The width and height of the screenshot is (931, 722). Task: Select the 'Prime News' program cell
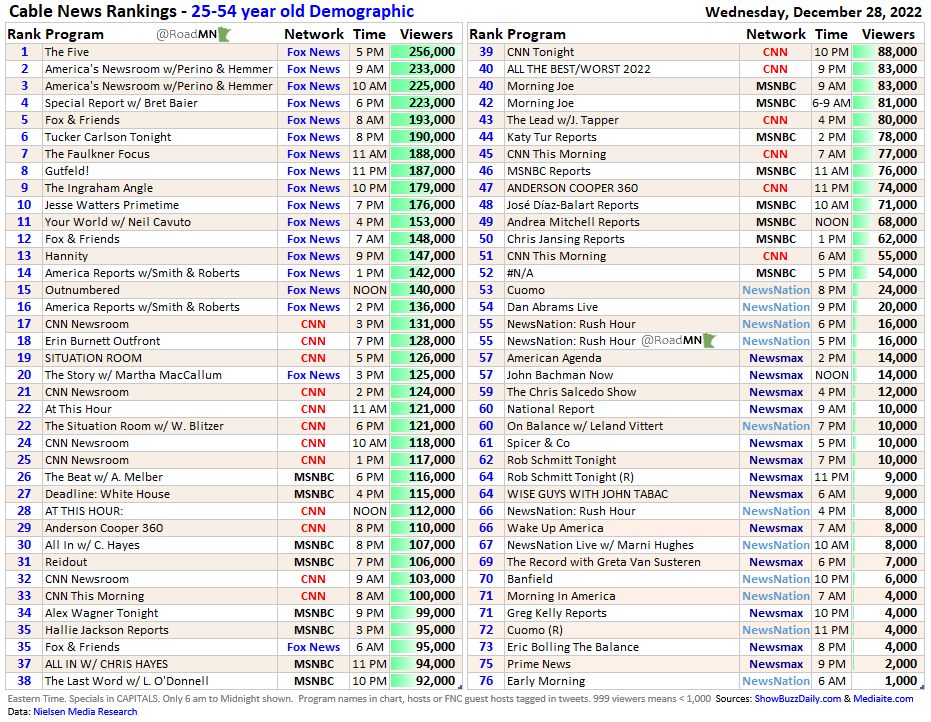pyautogui.click(x=622, y=664)
